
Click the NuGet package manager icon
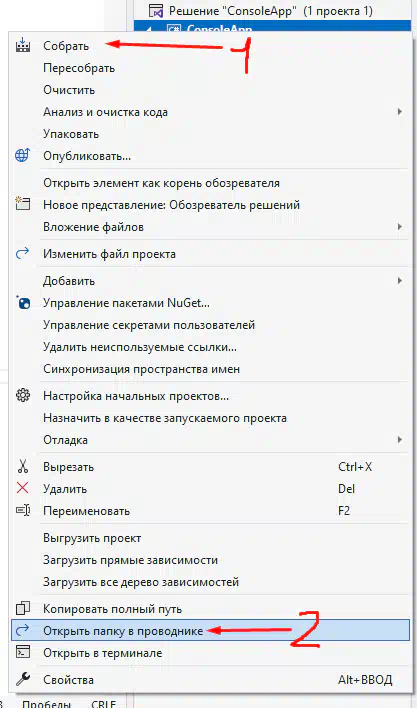(22, 303)
